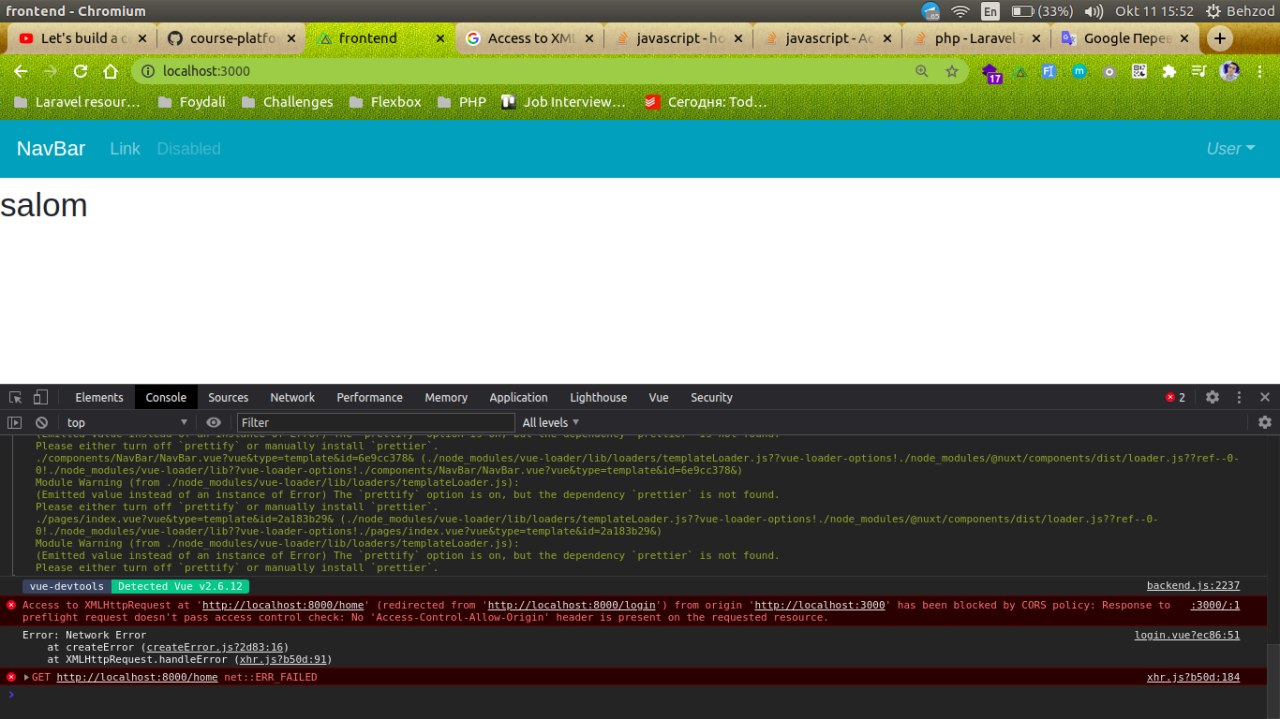
Task: Click the zoom magnifier icon in address bar
Action: click(x=922, y=71)
